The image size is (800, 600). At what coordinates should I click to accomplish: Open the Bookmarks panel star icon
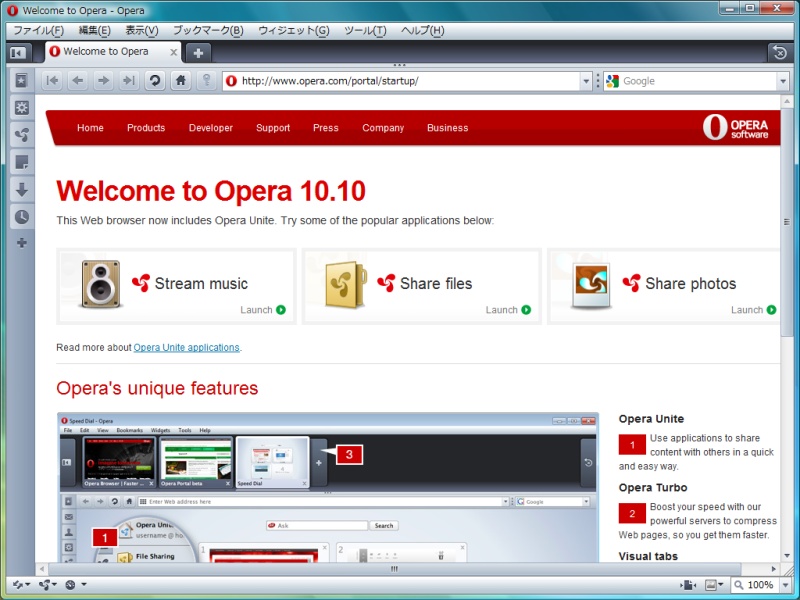21,81
